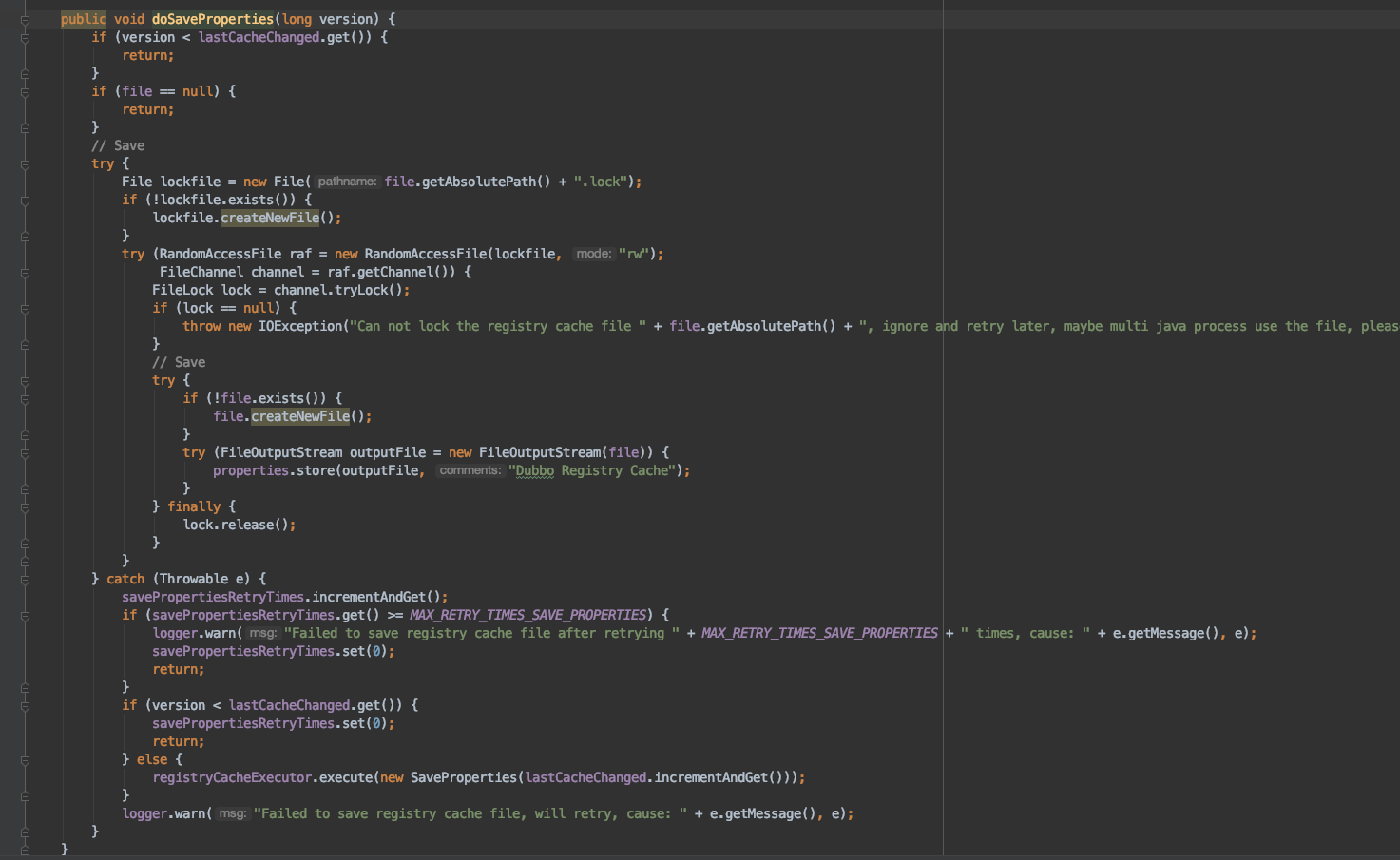Click 'FileOutputStream outputFile' declaration

tap(323, 452)
